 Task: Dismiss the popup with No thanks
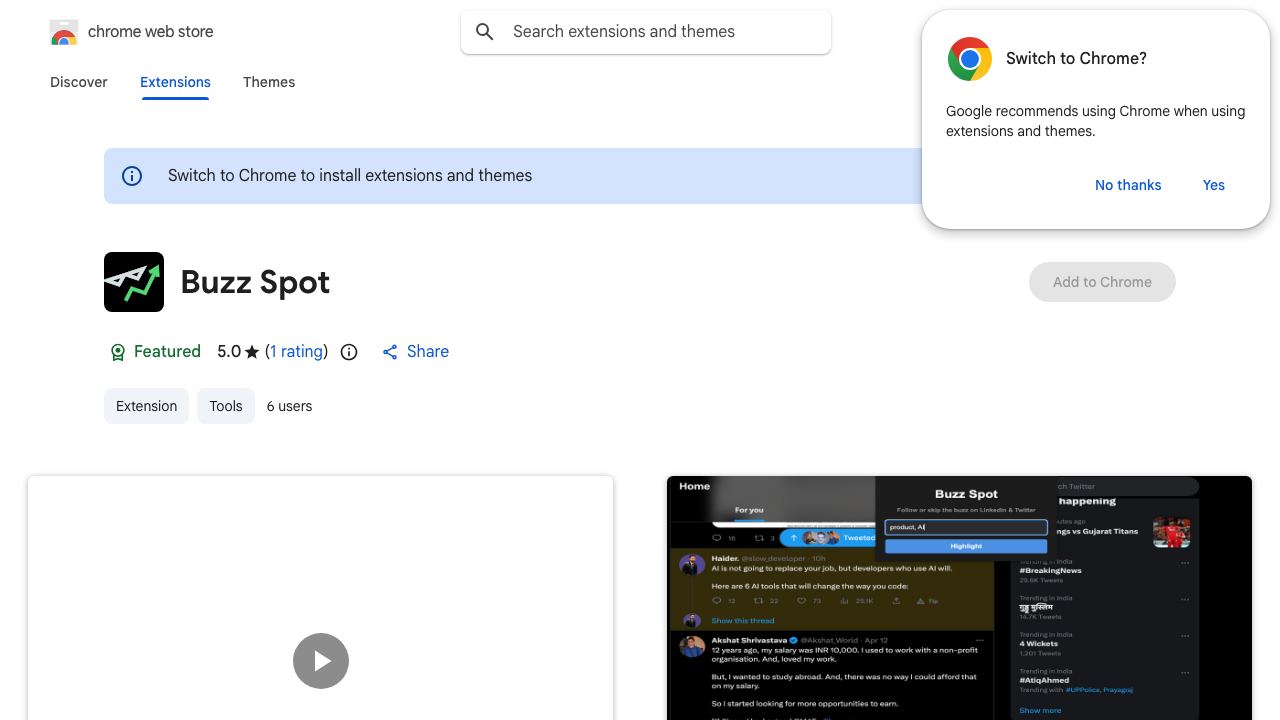[1128, 185]
